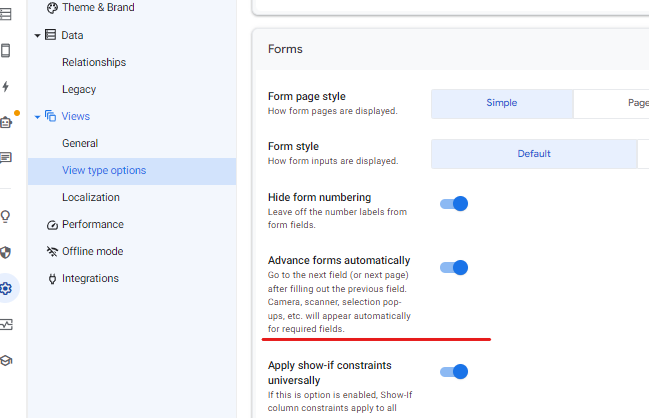Click the "Form style" label

pyautogui.click(x=293, y=147)
